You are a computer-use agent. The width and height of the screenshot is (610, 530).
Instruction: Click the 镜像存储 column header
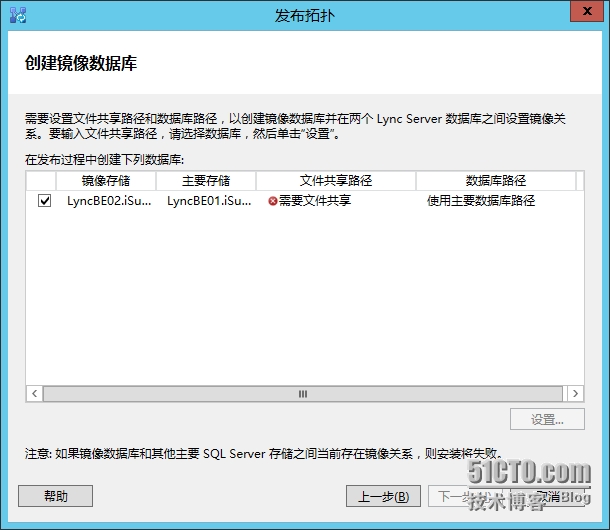[x=106, y=181]
